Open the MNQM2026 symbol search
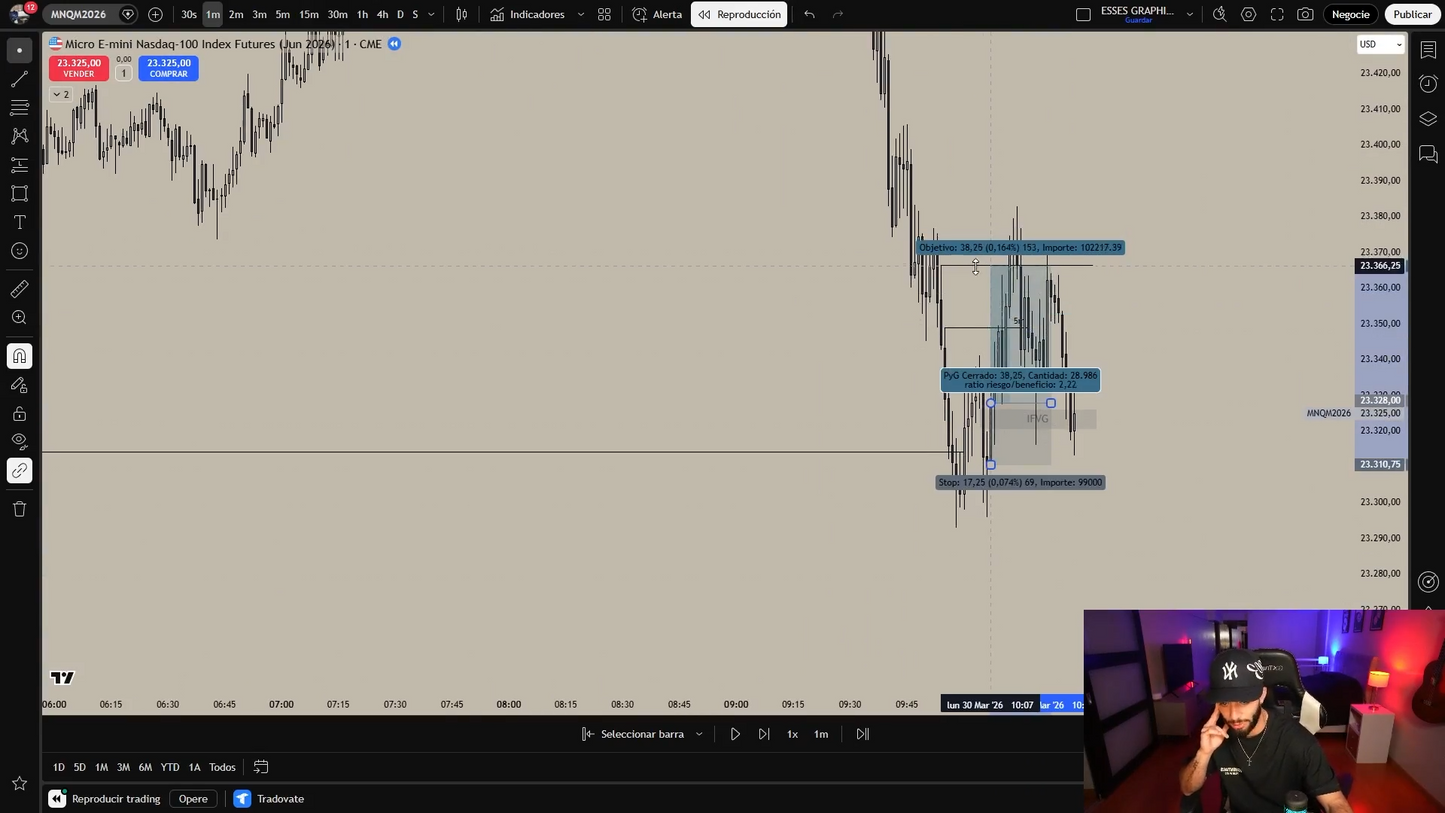The image size is (1445, 813). (x=79, y=14)
